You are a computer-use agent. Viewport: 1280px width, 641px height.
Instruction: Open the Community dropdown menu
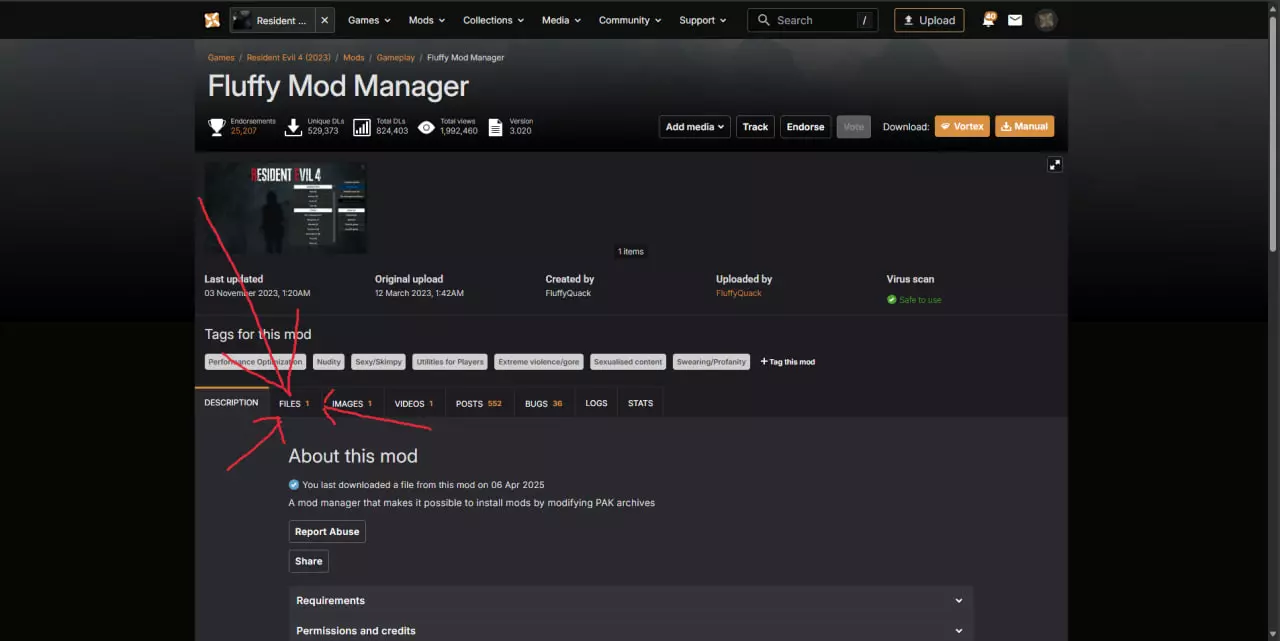click(630, 20)
